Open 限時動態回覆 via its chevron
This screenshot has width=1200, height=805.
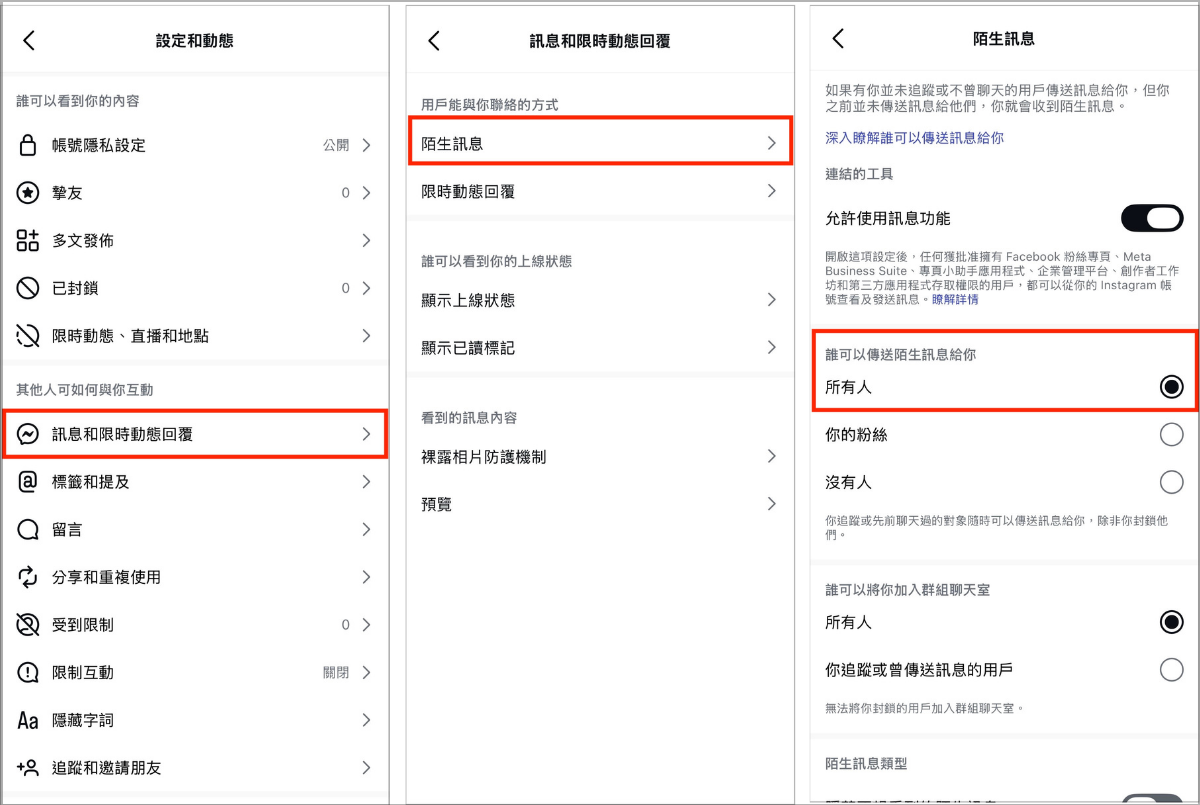tap(771, 191)
